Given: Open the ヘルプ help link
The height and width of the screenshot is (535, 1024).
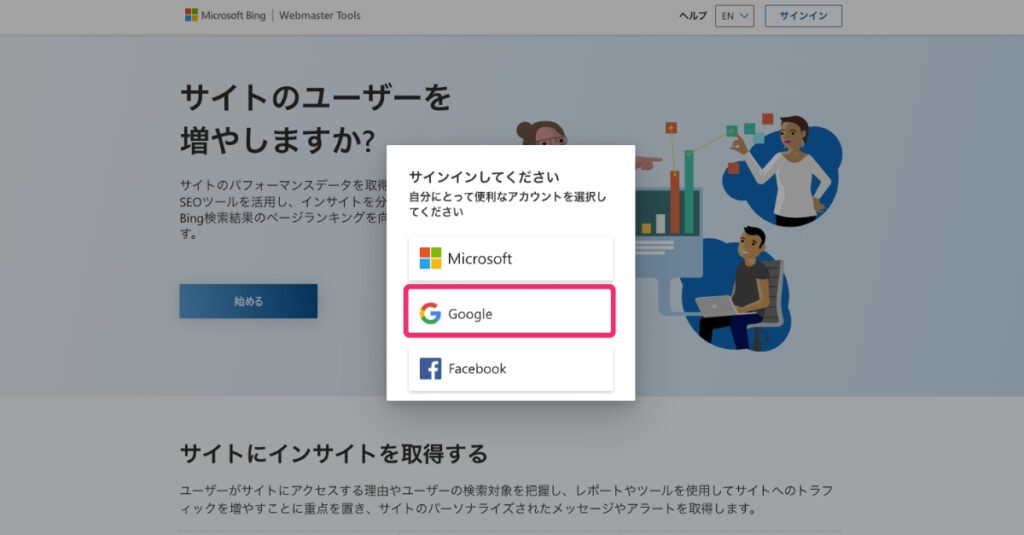Looking at the screenshot, I should coord(693,16).
